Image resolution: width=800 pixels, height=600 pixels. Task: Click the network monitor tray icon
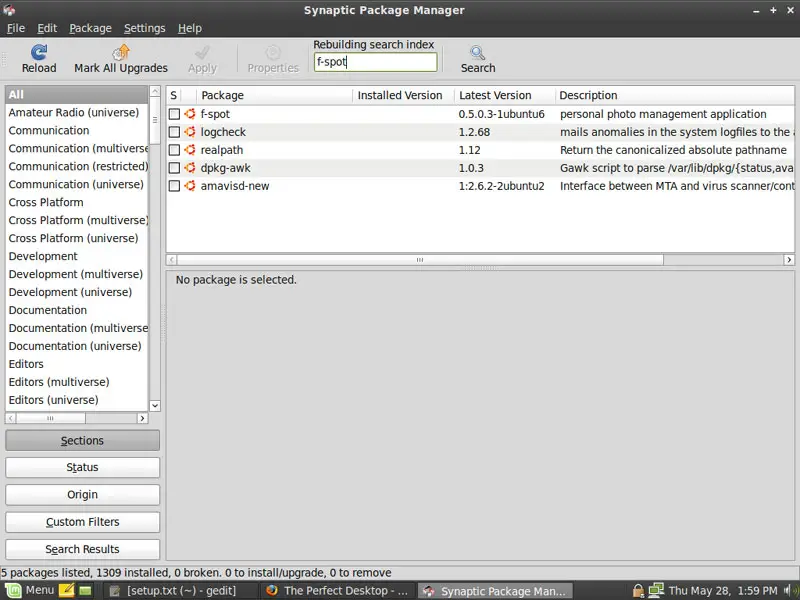click(x=656, y=590)
